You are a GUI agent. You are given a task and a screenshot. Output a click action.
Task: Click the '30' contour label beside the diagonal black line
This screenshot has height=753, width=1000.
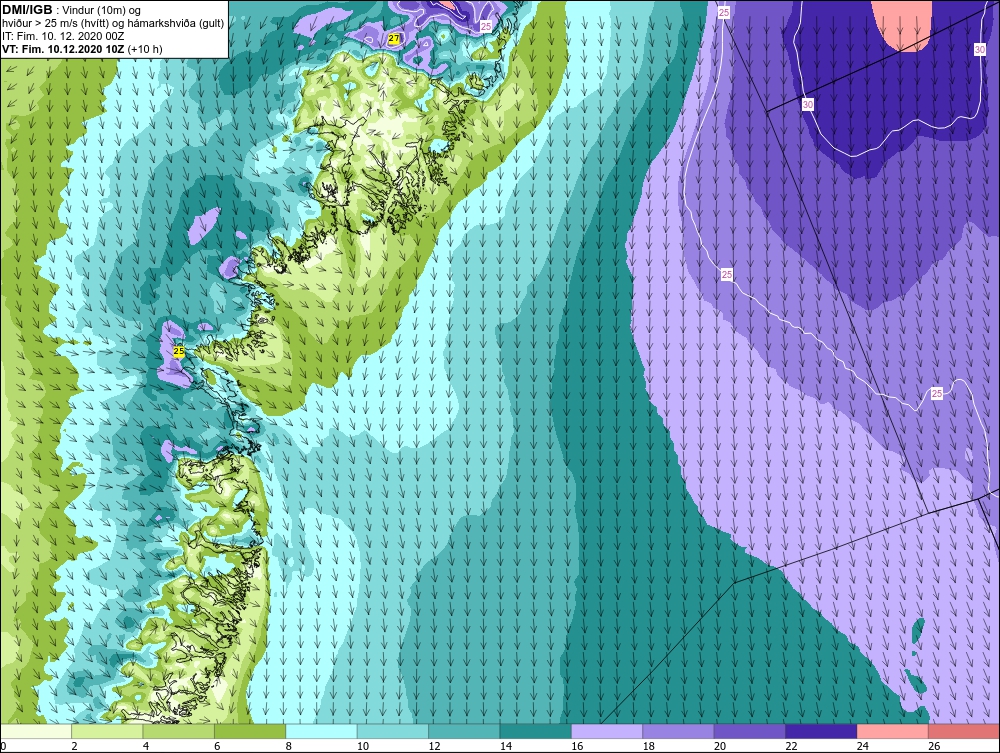tap(808, 104)
